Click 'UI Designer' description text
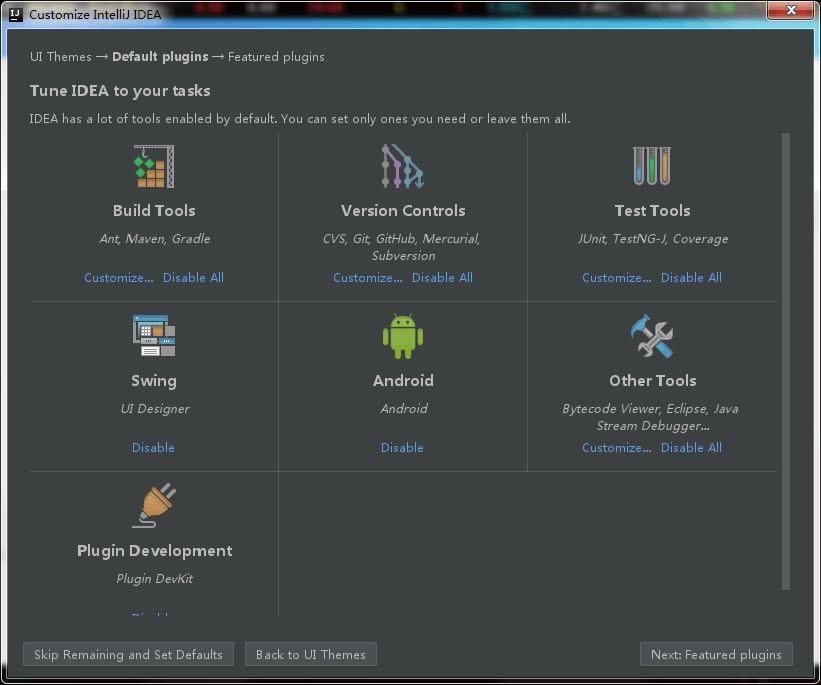 pyautogui.click(x=154, y=408)
